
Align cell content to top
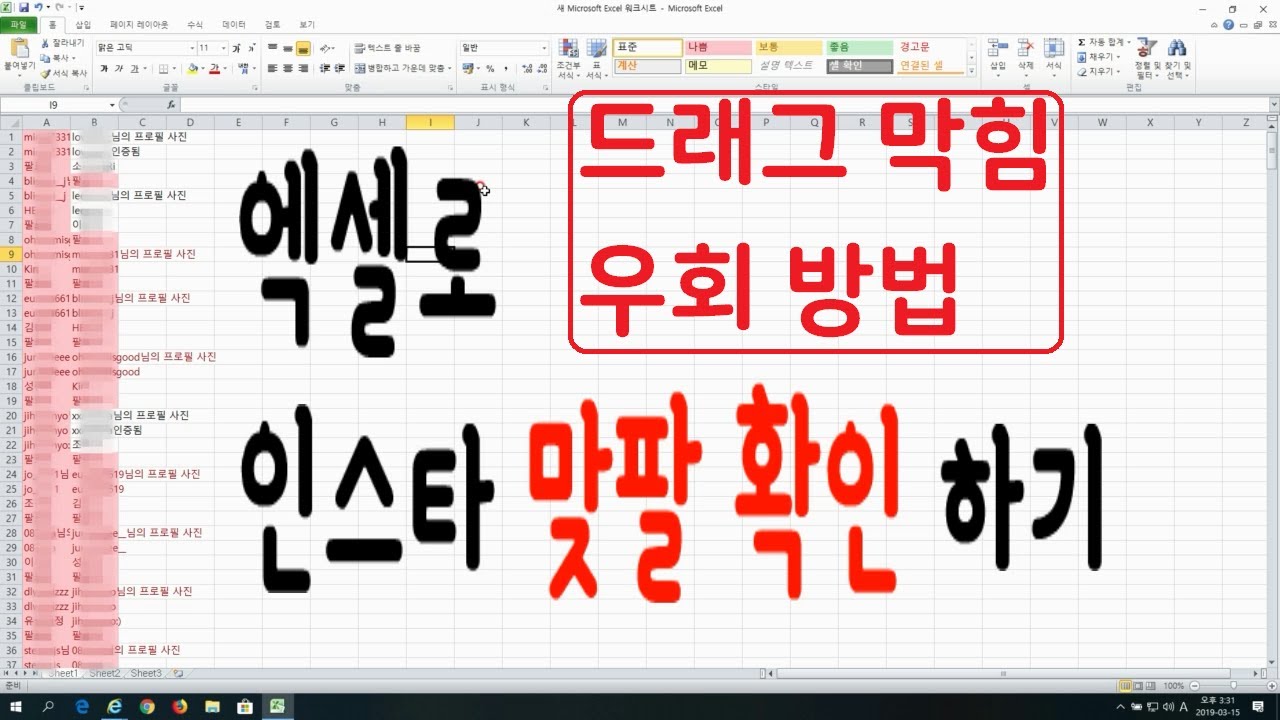[x=272, y=48]
